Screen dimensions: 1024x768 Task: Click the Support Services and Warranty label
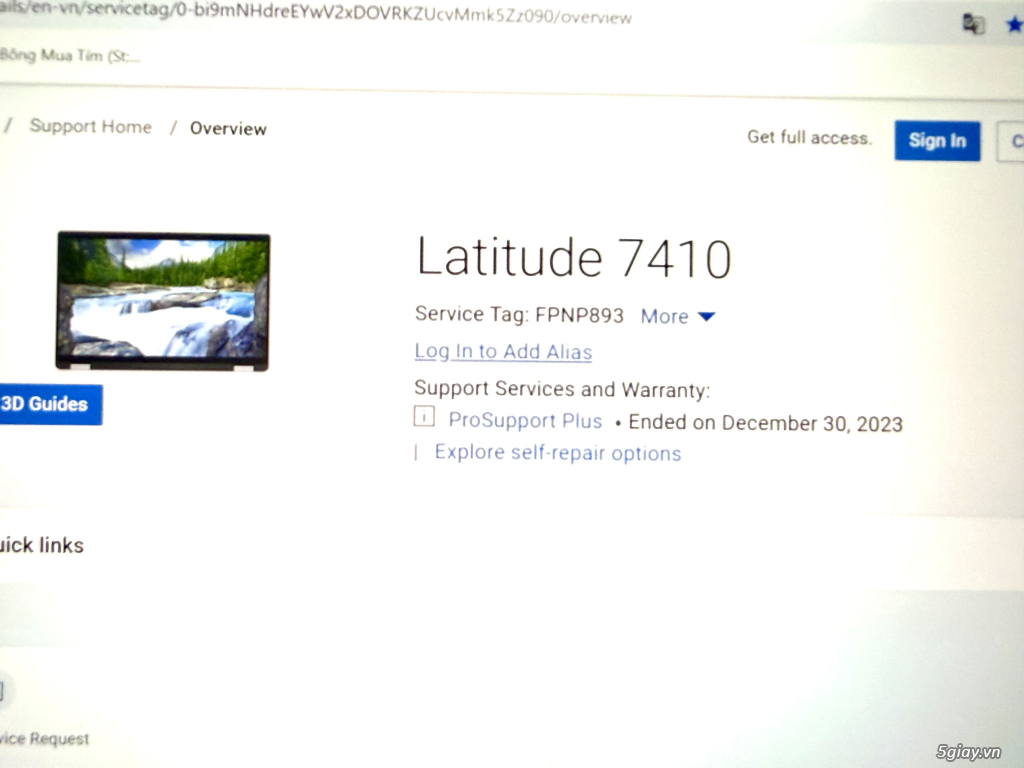pos(562,389)
